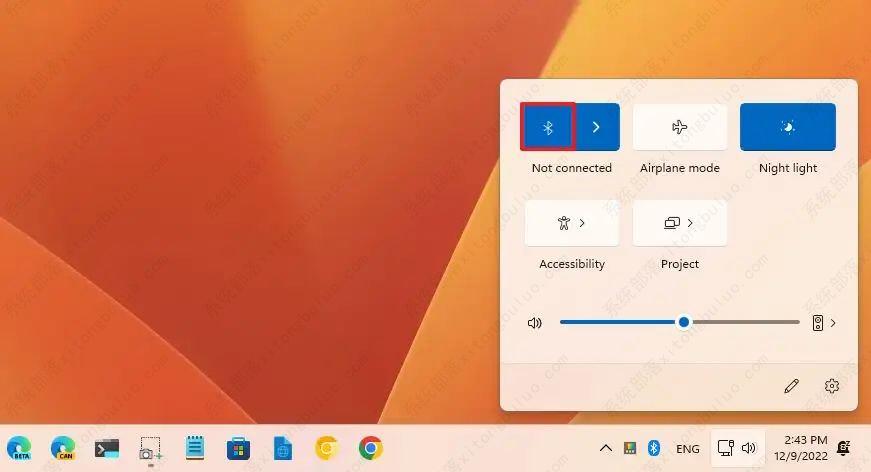The height and width of the screenshot is (472, 871).
Task: Toggle Bluetooth off in quick settings
Action: click(x=546, y=127)
